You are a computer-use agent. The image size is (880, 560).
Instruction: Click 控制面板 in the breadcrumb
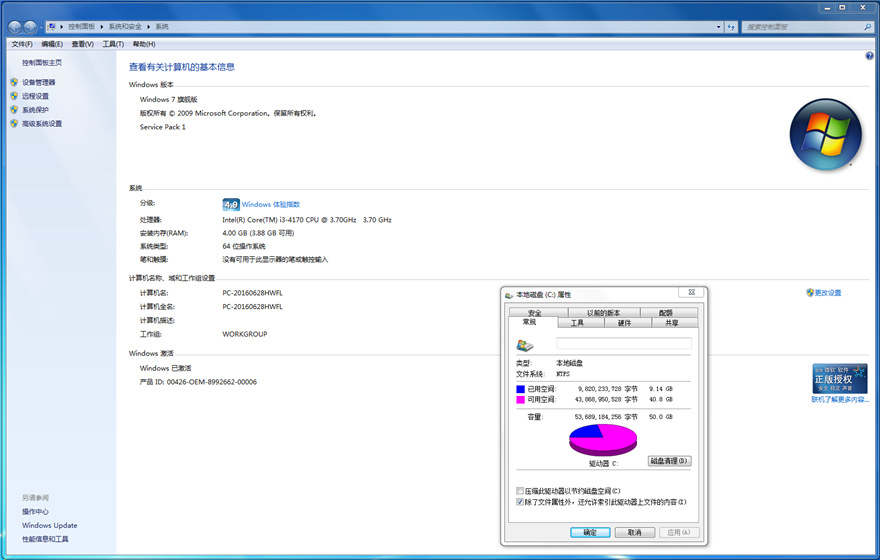[x=81, y=26]
